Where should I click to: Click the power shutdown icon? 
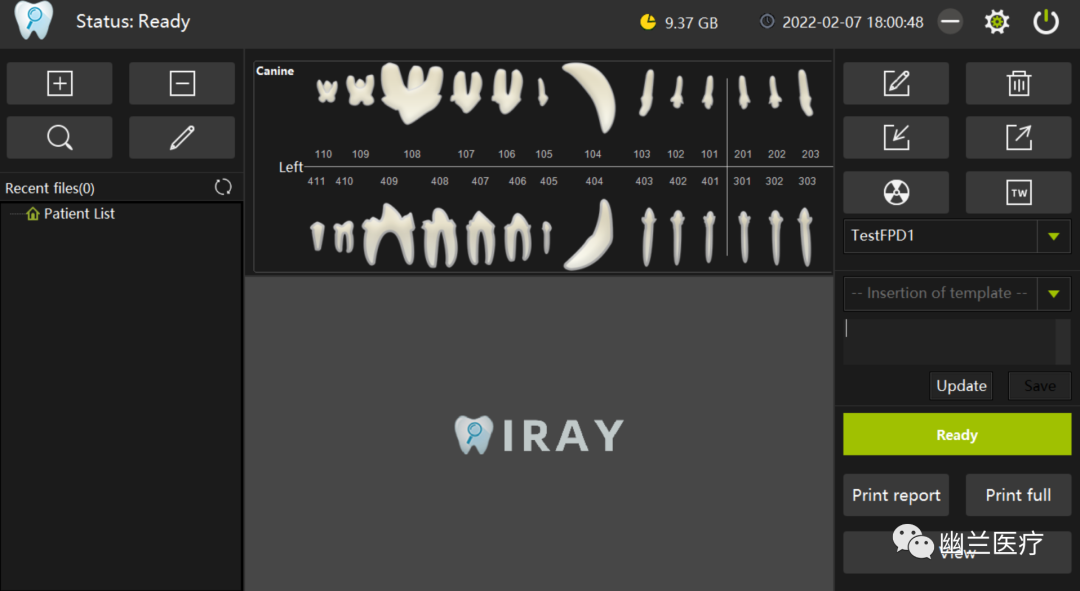click(x=1046, y=22)
